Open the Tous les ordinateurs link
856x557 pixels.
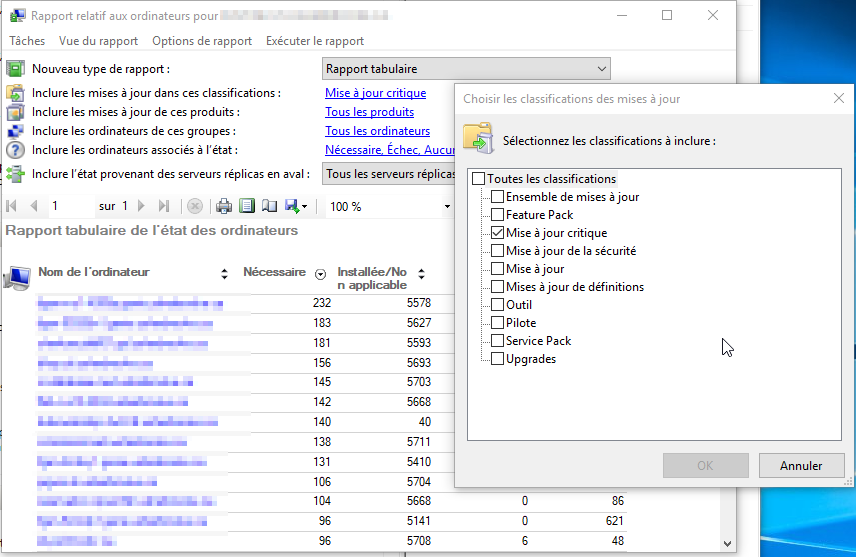click(378, 131)
